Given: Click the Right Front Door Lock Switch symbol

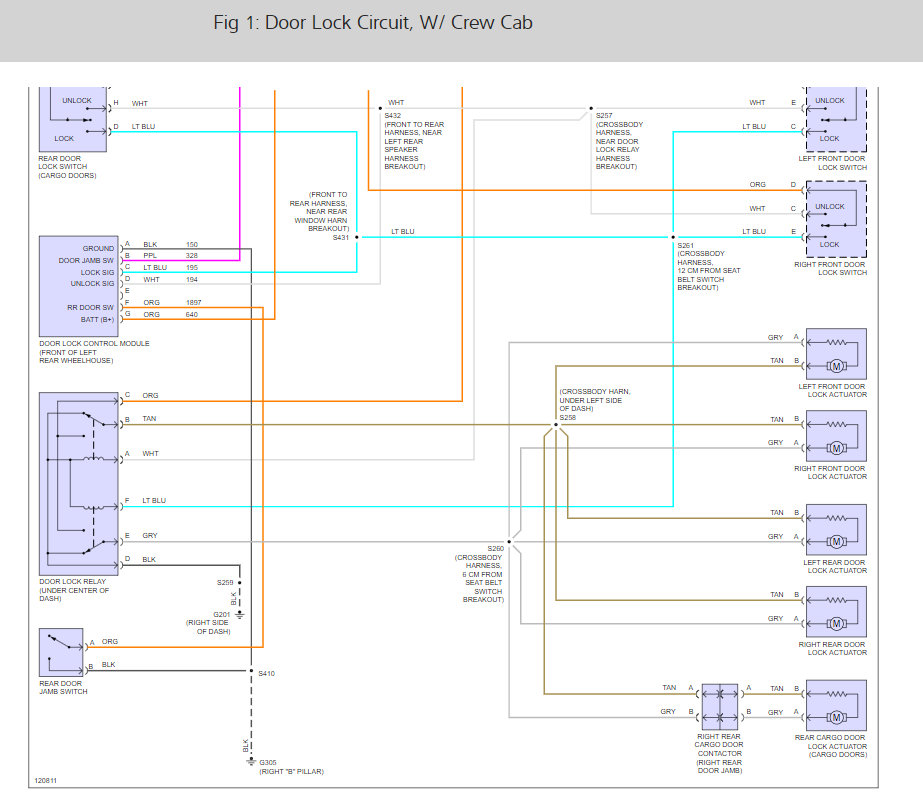Looking at the screenshot, I should coord(836,219).
